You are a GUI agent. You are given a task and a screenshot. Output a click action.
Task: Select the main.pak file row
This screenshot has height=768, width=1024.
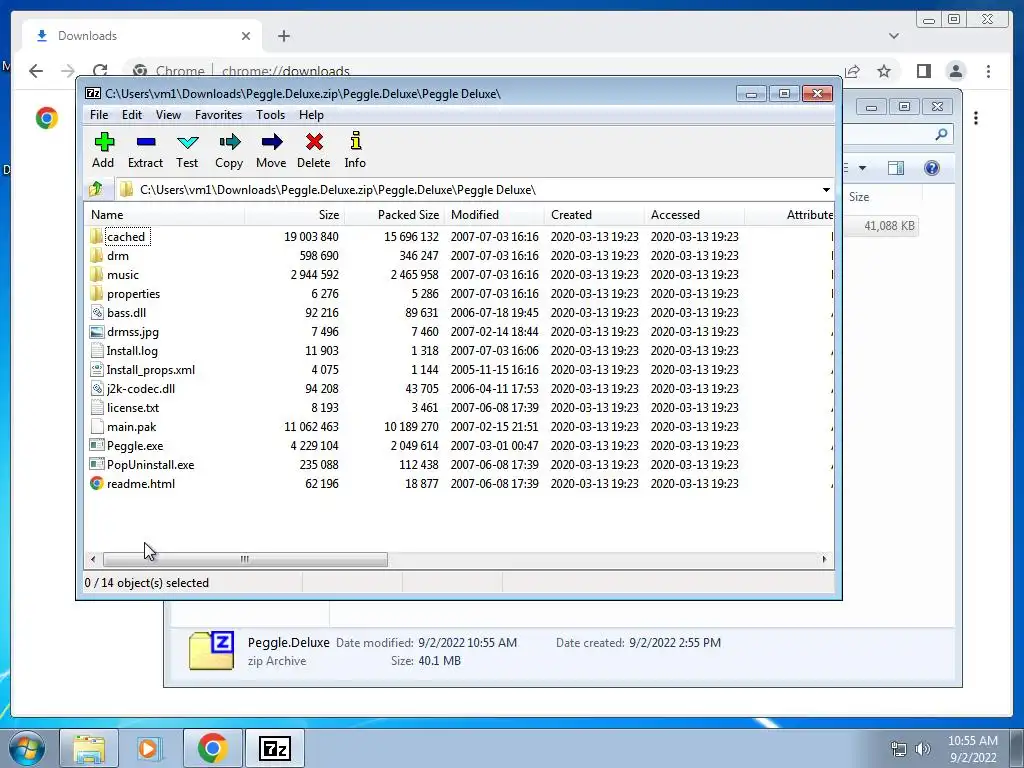click(x=458, y=426)
